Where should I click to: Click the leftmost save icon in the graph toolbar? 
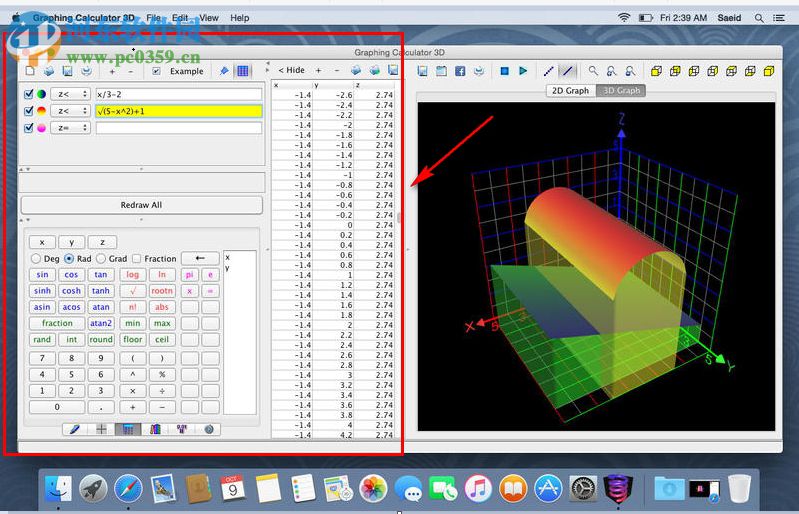pos(422,71)
